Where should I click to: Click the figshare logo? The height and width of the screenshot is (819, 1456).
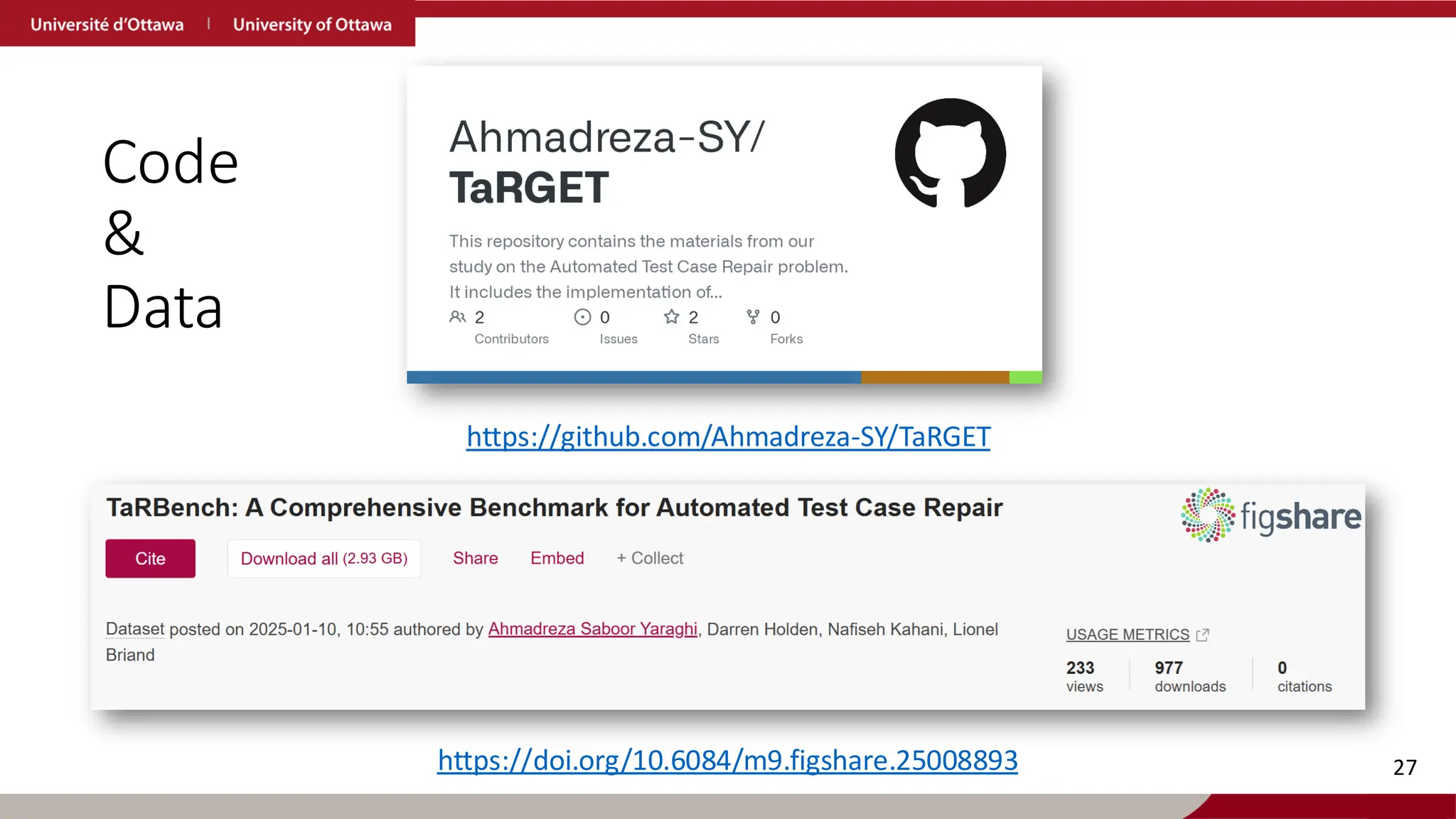(x=1270, y=515)
